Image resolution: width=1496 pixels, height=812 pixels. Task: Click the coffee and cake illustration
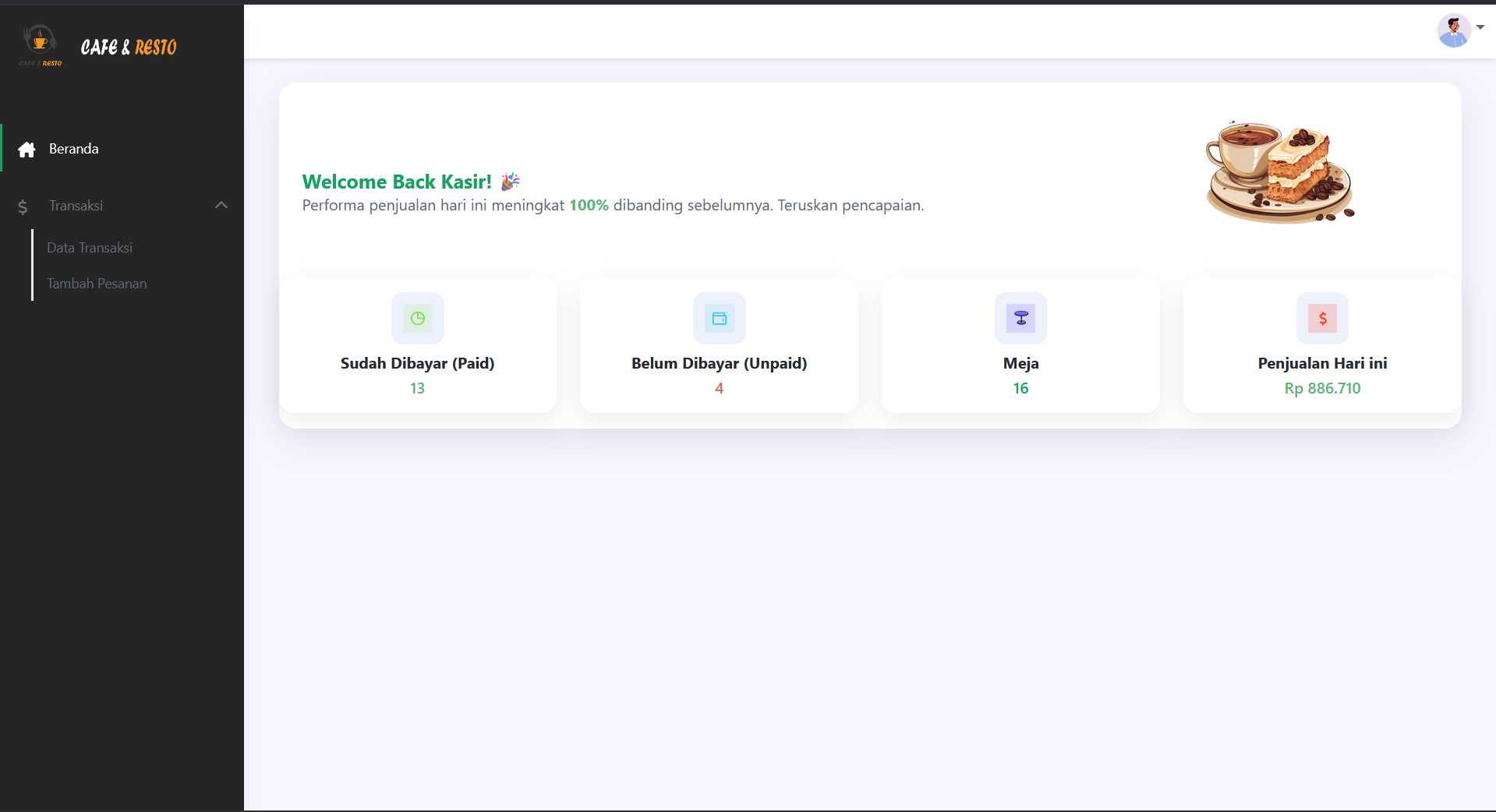pos(1280,171)
